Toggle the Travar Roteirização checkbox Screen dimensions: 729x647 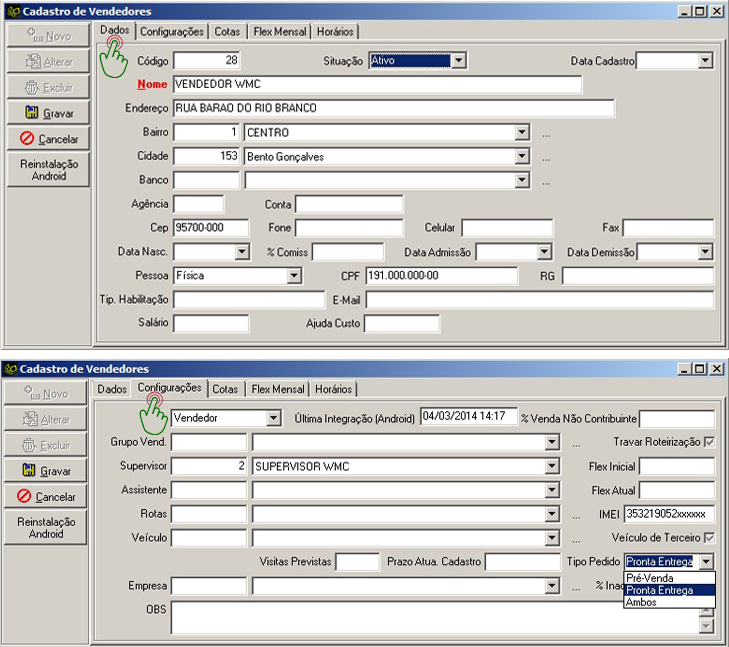[x=709, y=442]
